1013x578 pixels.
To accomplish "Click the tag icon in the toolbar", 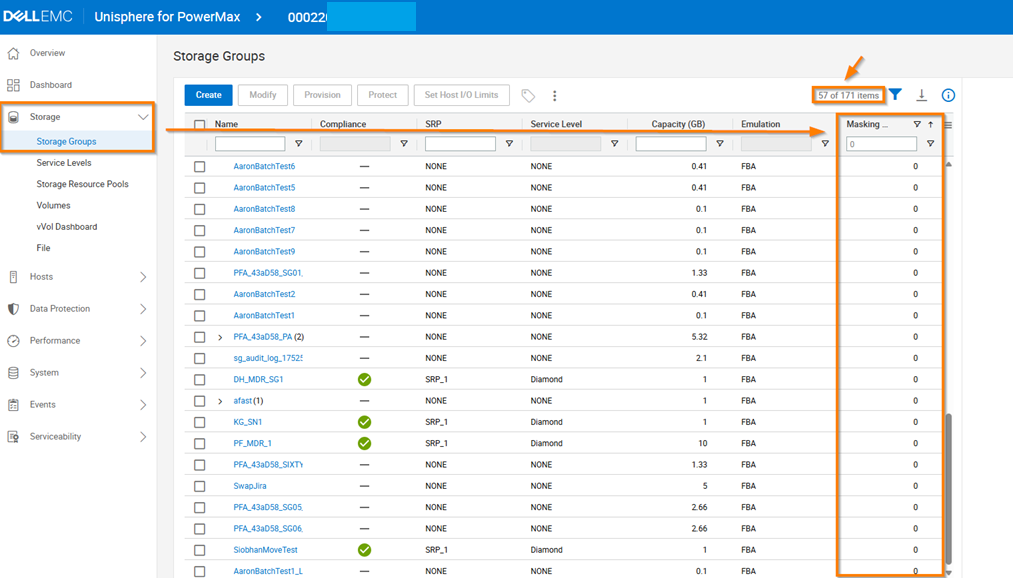I will 528,96.
